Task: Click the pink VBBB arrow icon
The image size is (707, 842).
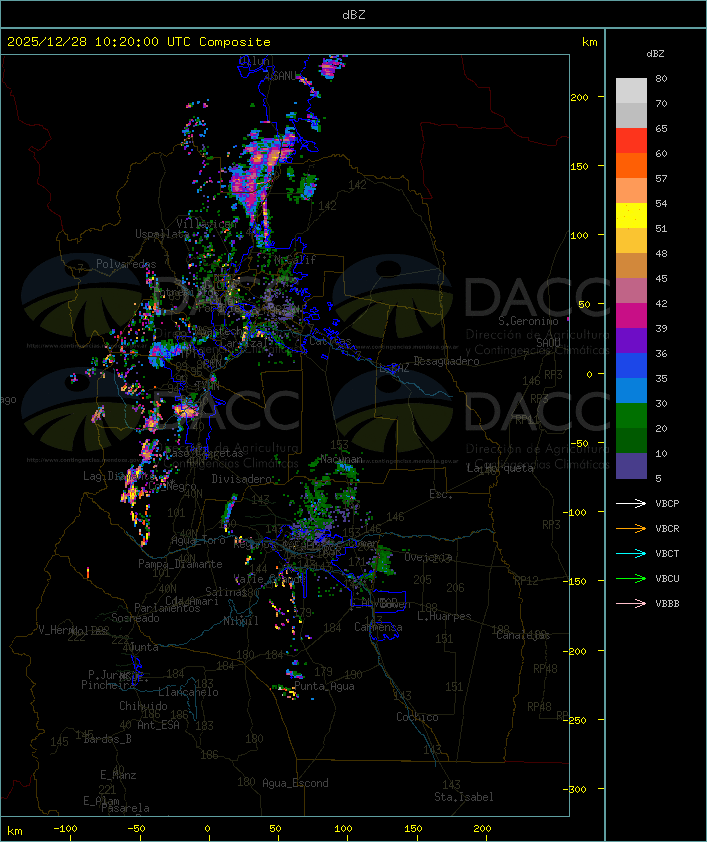Action: point(631,604)
